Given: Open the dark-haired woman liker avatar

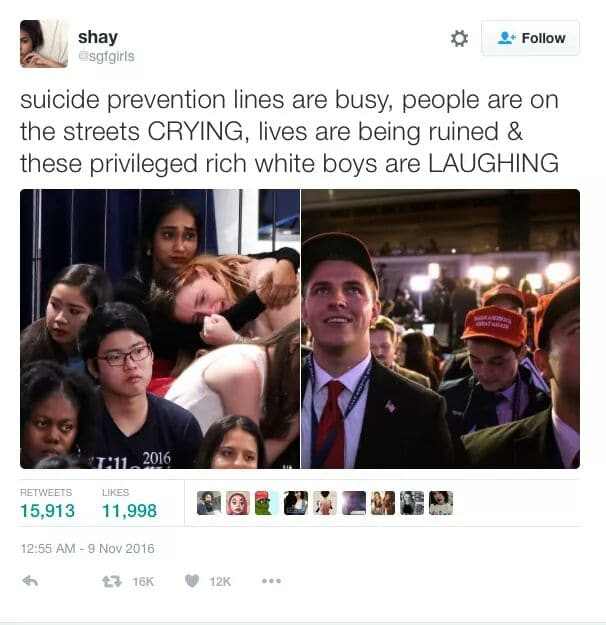Looking at the screenshot, I should pyautogui.click(x=296, y=503).
